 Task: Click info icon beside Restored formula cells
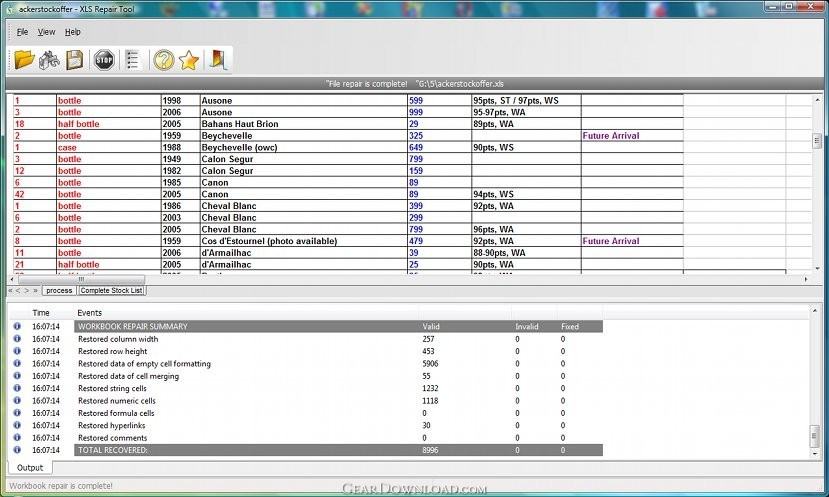pyautogui.click(x=17, y=412)
